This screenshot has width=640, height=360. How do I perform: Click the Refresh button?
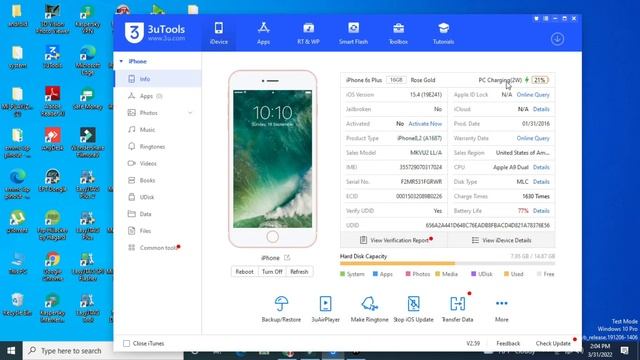[x=299, y=272]
